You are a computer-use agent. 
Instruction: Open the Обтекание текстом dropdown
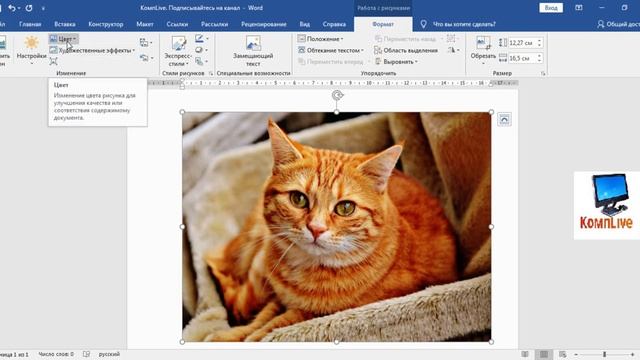(x=331, y=50)
